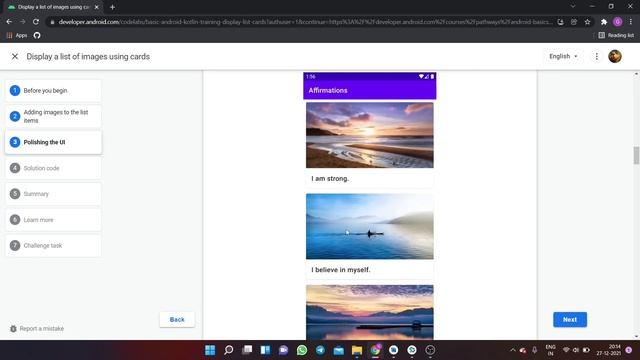Click the address bar URL

[305, 22]
